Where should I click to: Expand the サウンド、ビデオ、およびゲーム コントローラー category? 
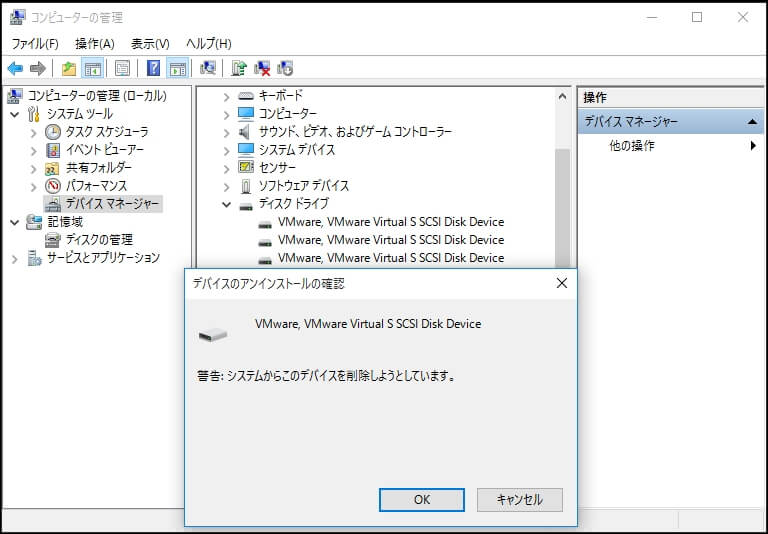pos(226,133)
